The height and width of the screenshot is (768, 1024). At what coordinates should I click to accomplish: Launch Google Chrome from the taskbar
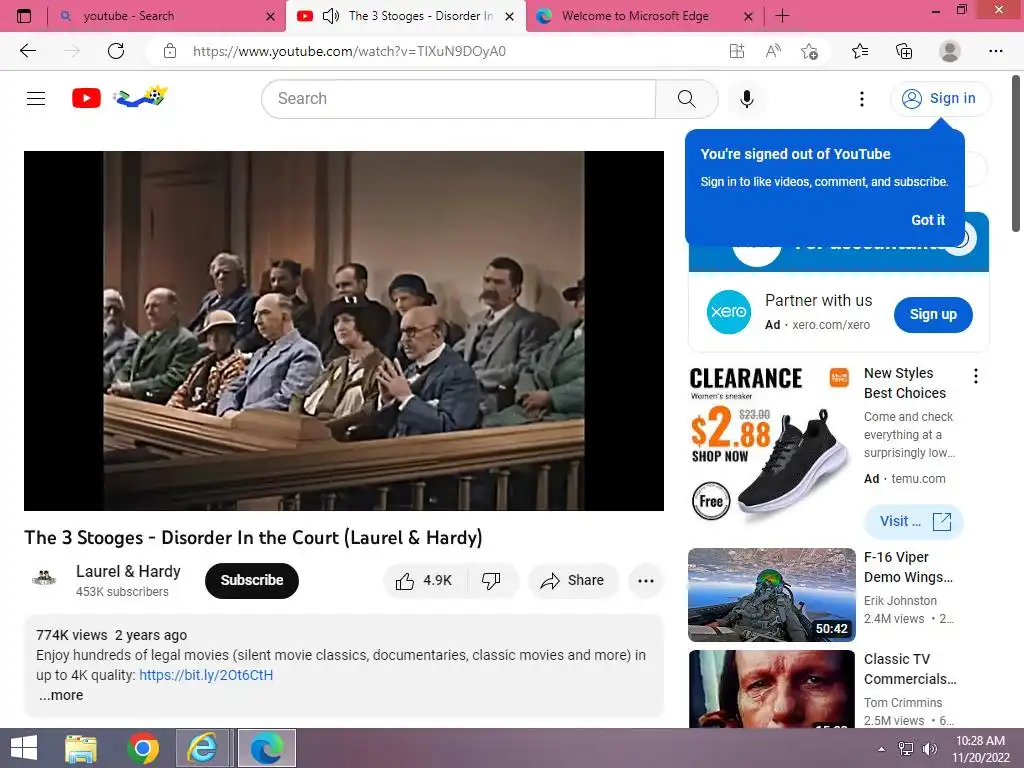pos(143,748)
